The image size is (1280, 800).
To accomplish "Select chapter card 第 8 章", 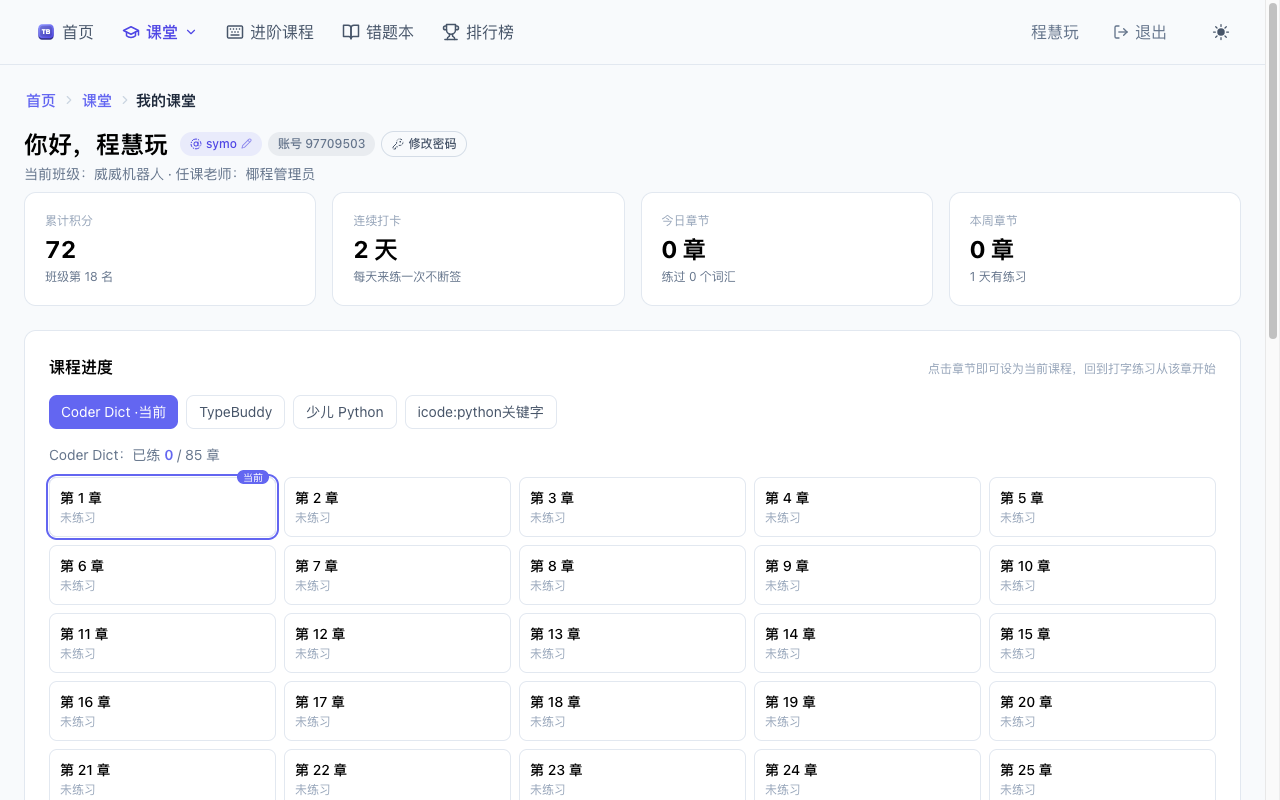I will coord(632,575).
